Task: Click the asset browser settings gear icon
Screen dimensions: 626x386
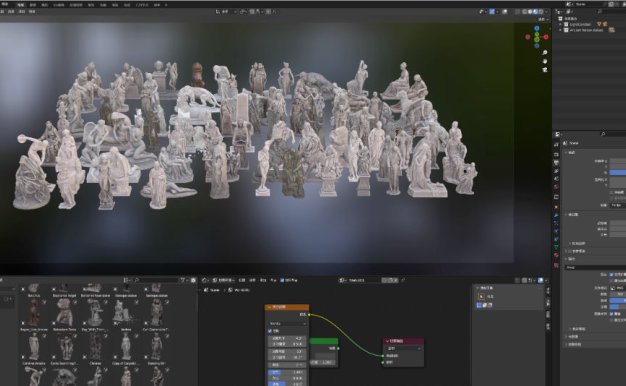Action: (x=194, y=280)
